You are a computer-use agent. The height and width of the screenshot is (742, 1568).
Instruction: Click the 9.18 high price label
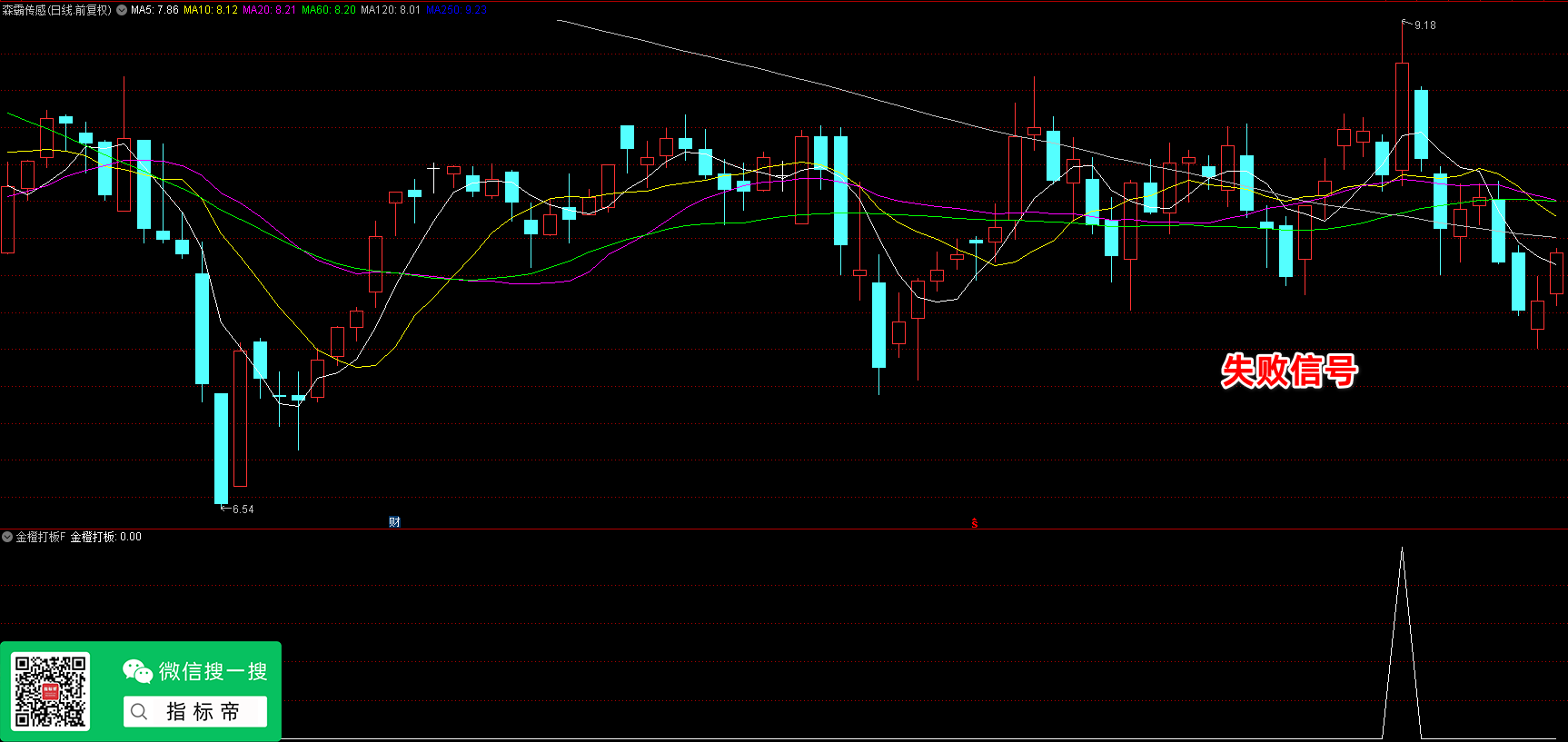1424,25
